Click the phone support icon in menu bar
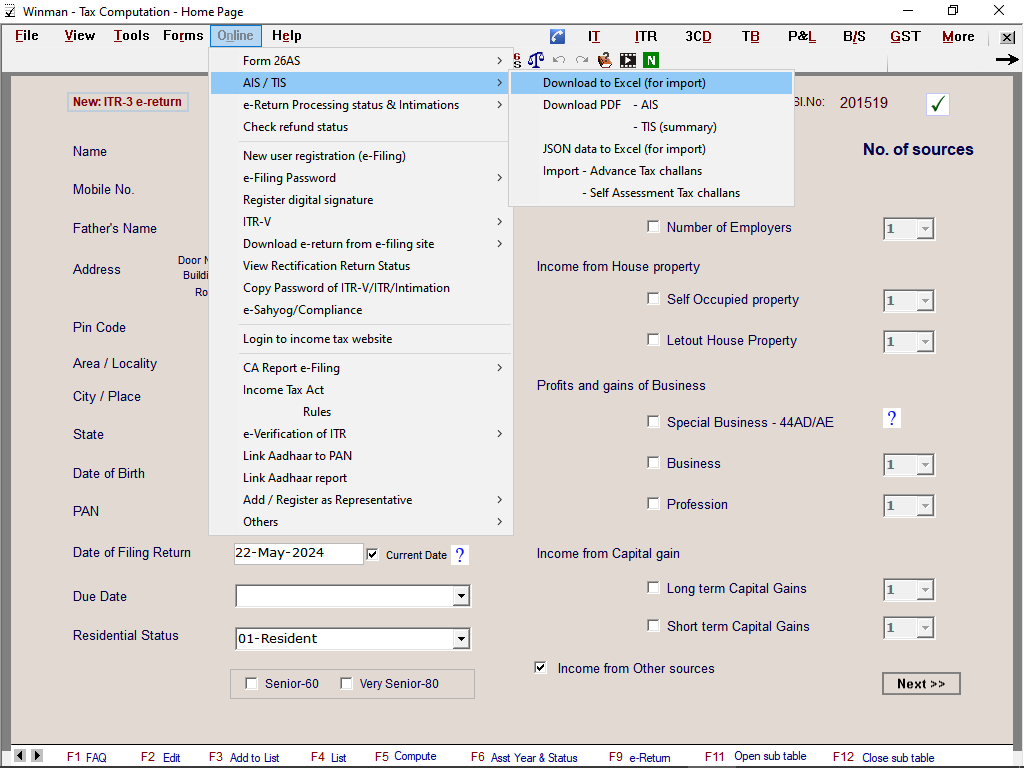This screenshot has width=1024, height=768. point(557,37)
